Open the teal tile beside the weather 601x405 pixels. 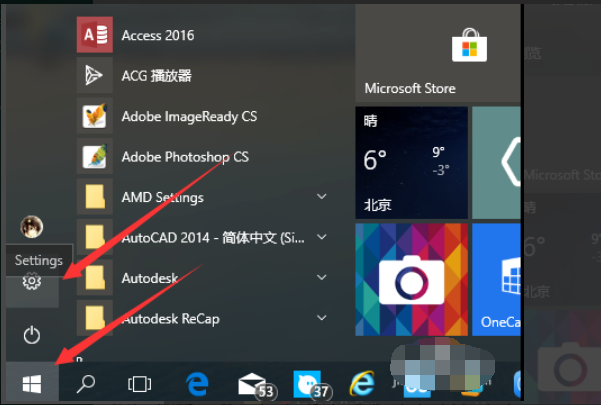pos(496,162)
